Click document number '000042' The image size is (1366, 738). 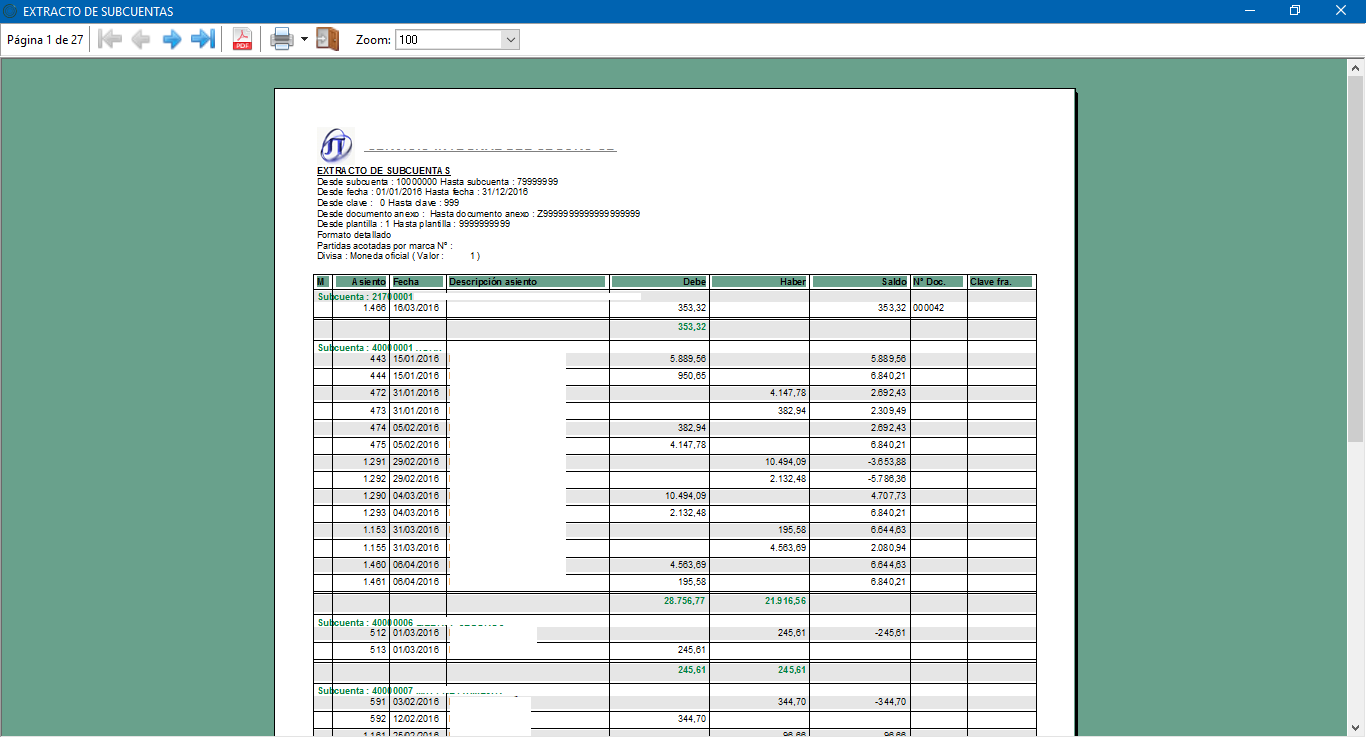pyautogui.click(x=928, y=308)
